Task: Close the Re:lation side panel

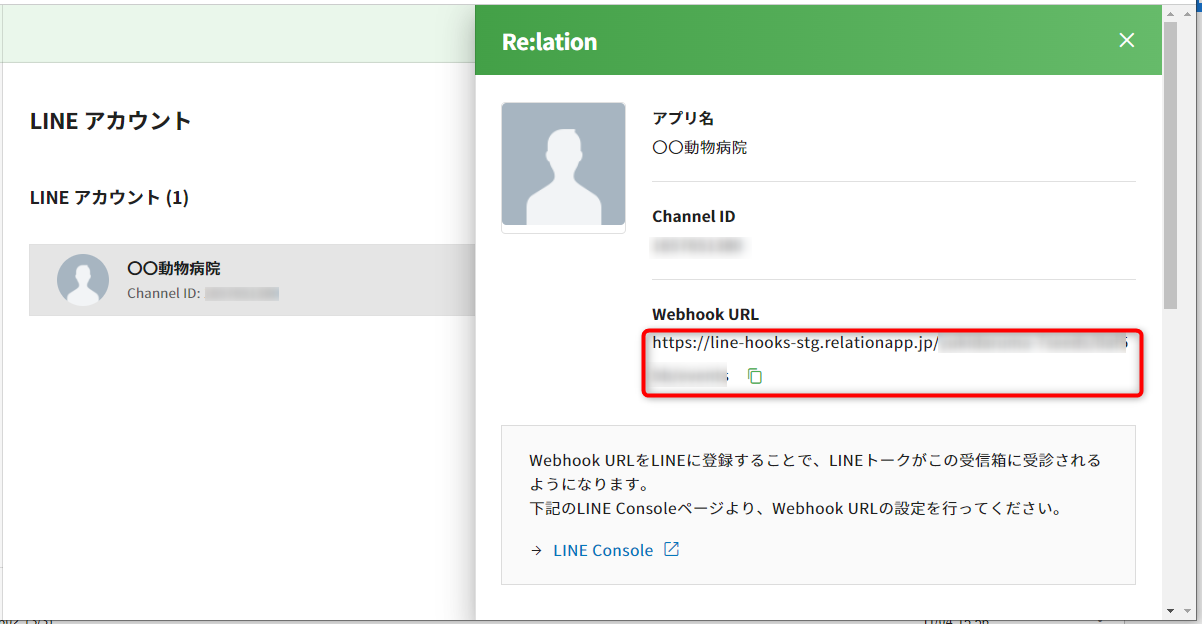Action: point(1127,40)
